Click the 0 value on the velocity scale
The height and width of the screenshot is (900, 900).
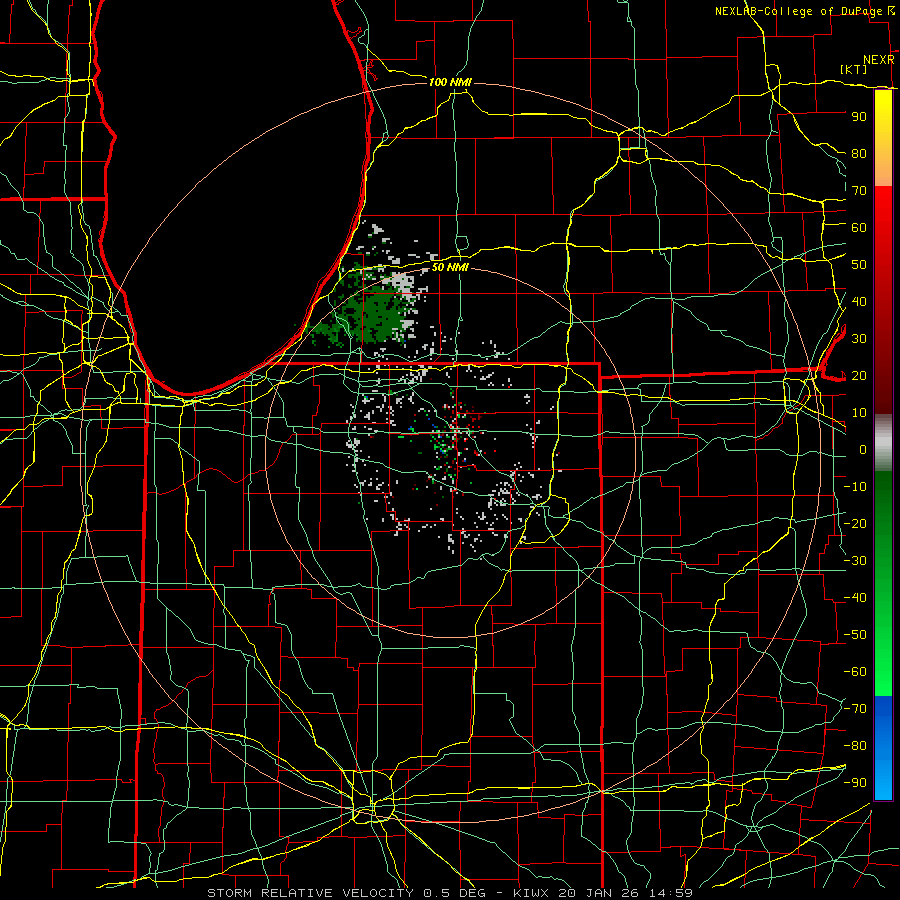[863, 449]
